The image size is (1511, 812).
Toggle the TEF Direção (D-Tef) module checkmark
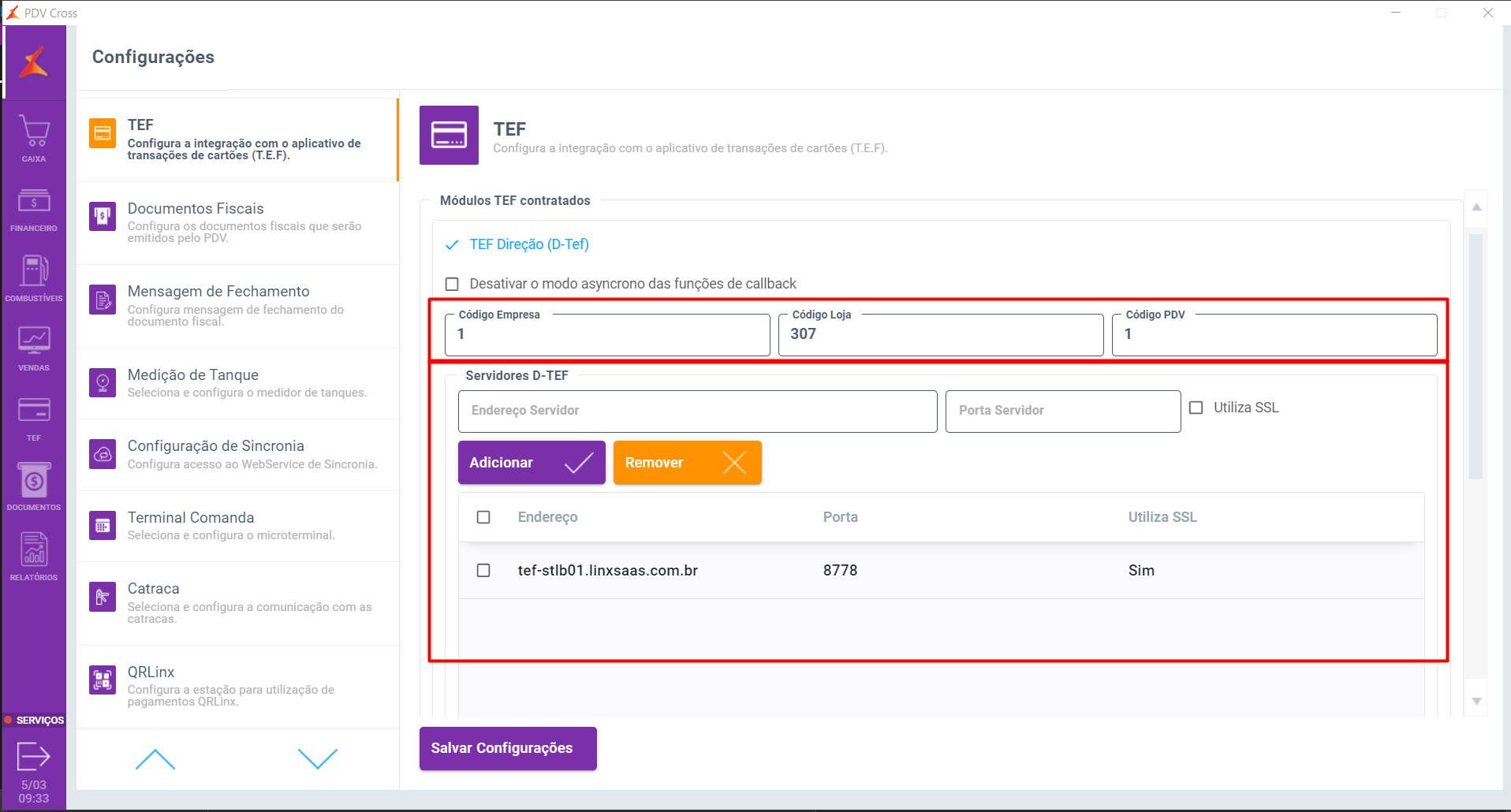click(452, 245)
